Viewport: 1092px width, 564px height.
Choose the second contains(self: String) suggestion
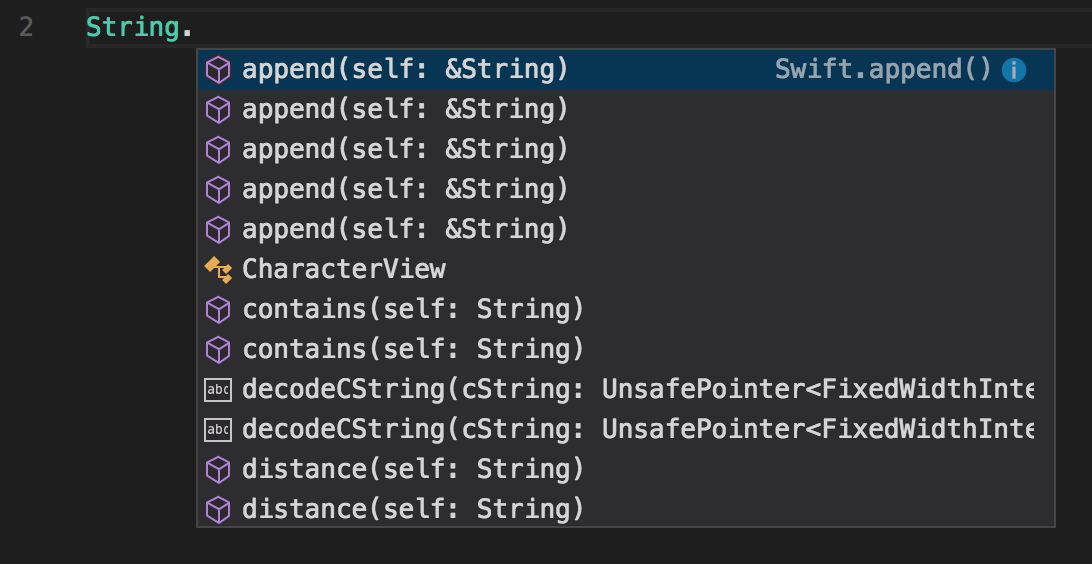[x=413, y=350]
